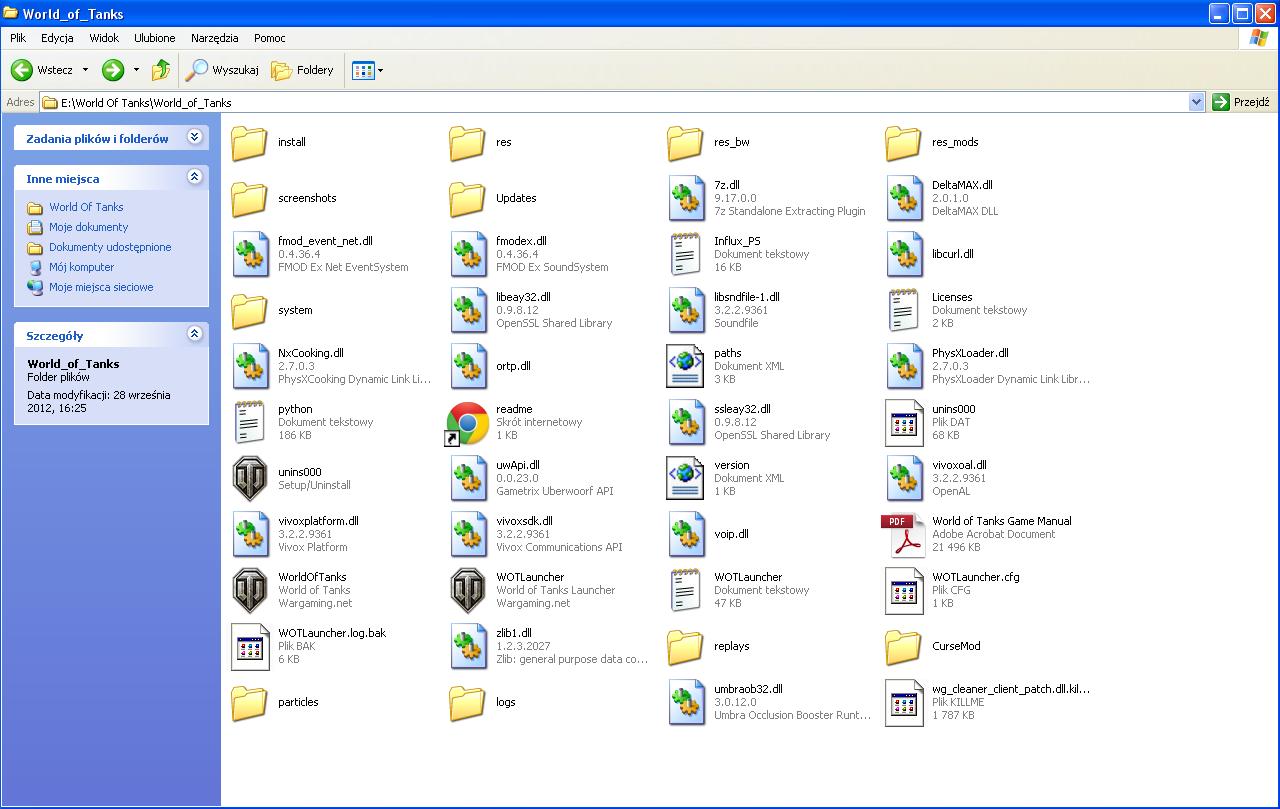
Task: Select the PhysXLoader.dll icon
Action: [x=903, y=367]
